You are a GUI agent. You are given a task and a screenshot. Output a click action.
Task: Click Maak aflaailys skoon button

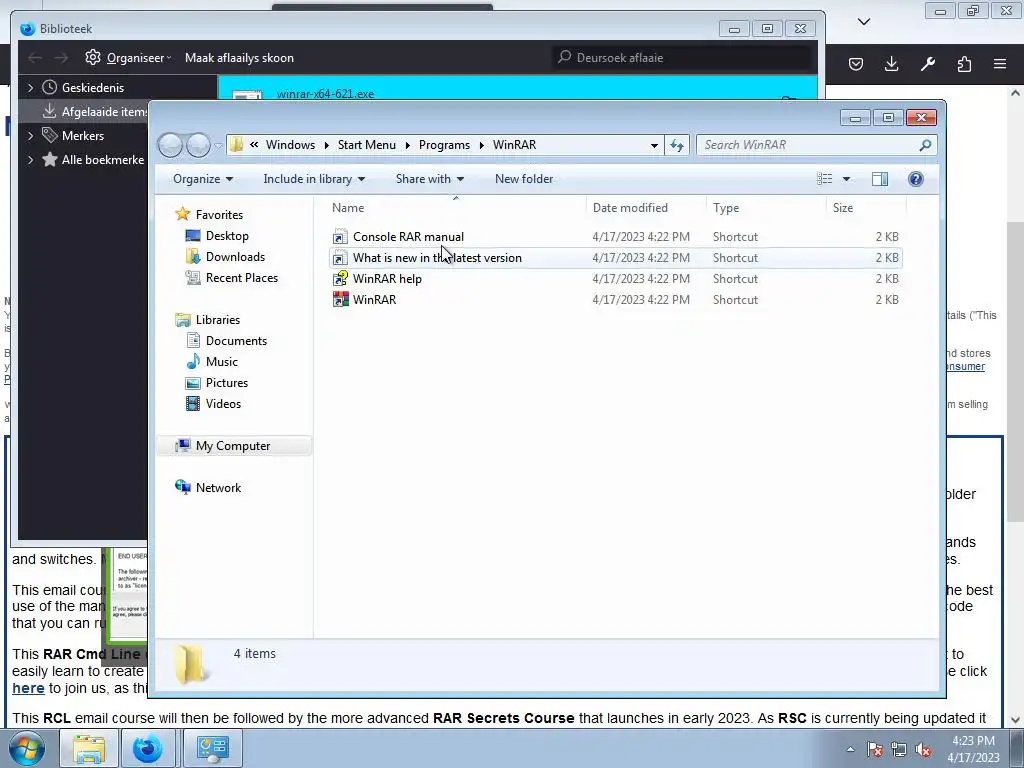click(x=239, y=57)
